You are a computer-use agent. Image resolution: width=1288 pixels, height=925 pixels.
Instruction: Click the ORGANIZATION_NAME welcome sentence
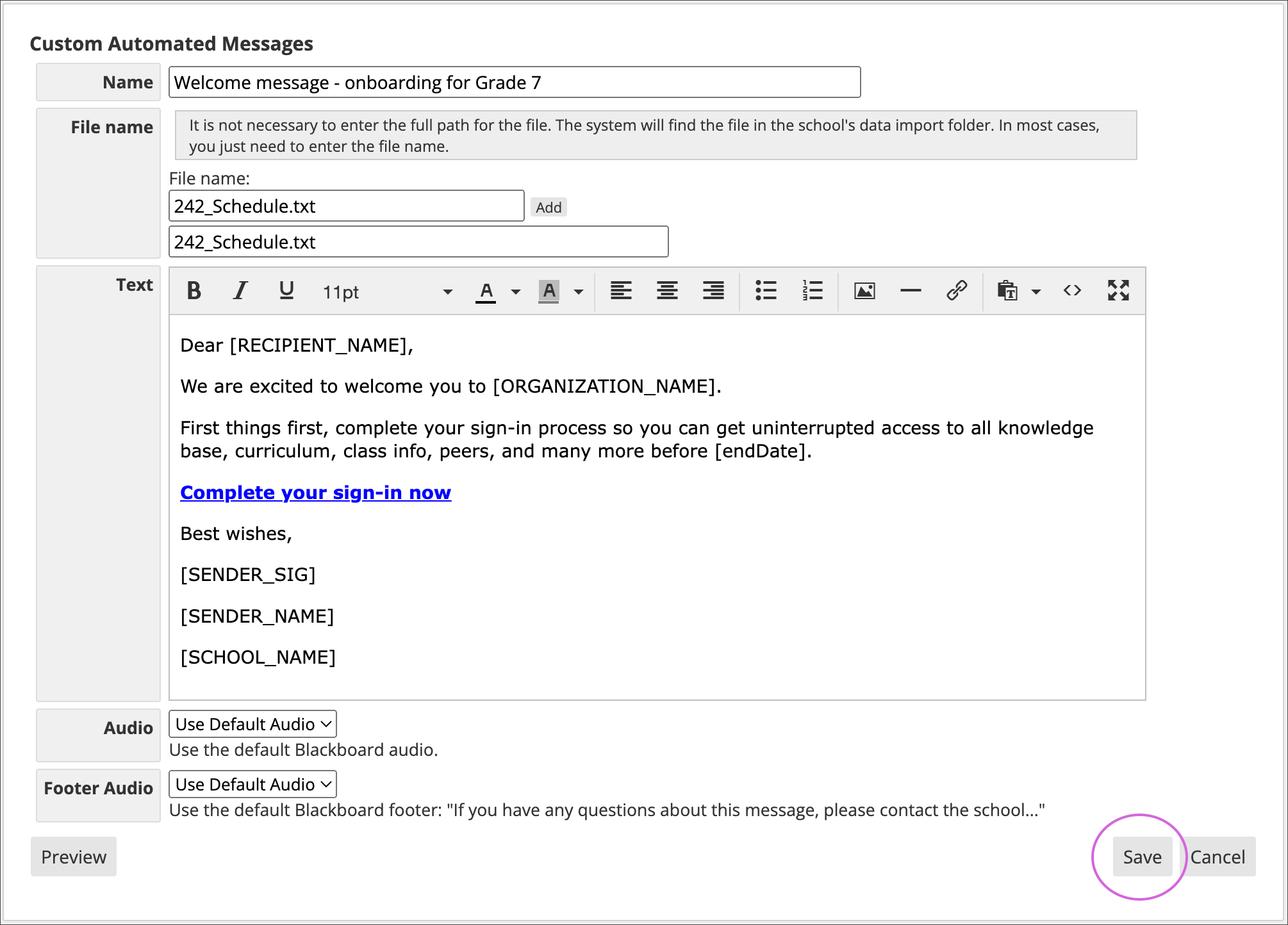[451, 386]
